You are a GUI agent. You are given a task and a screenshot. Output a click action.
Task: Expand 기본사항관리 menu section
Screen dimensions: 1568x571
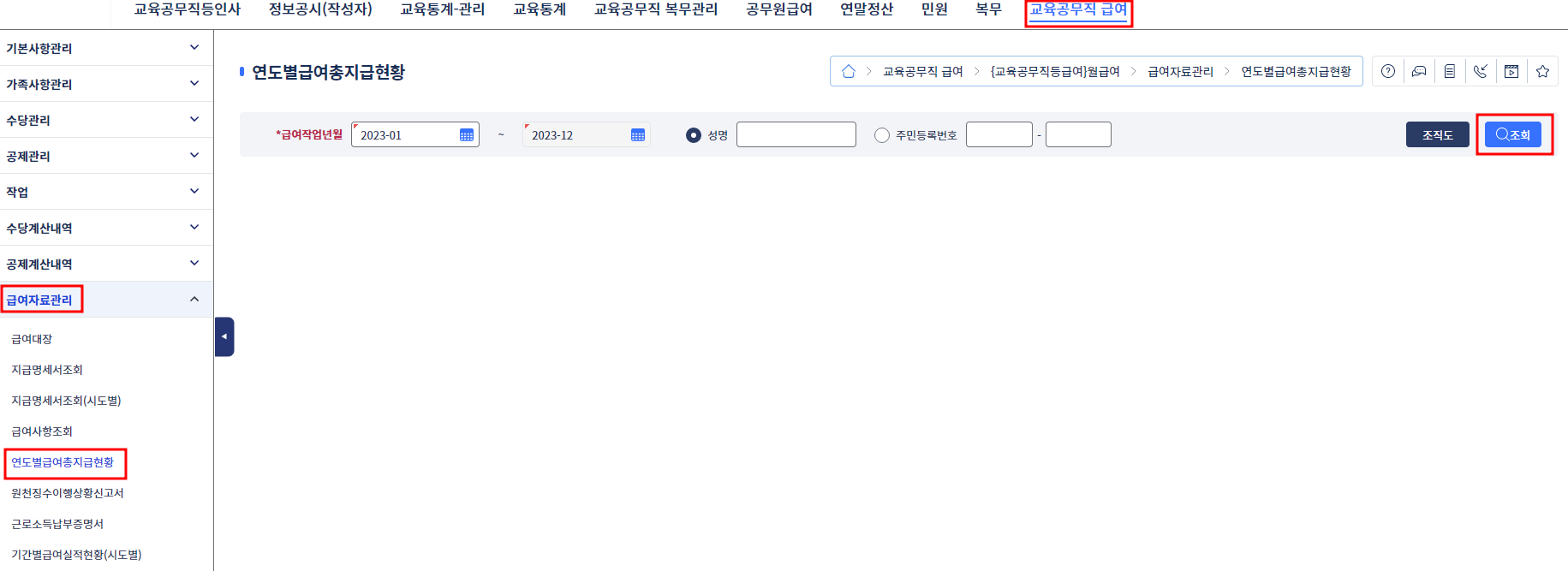click(x=106, y=48)
